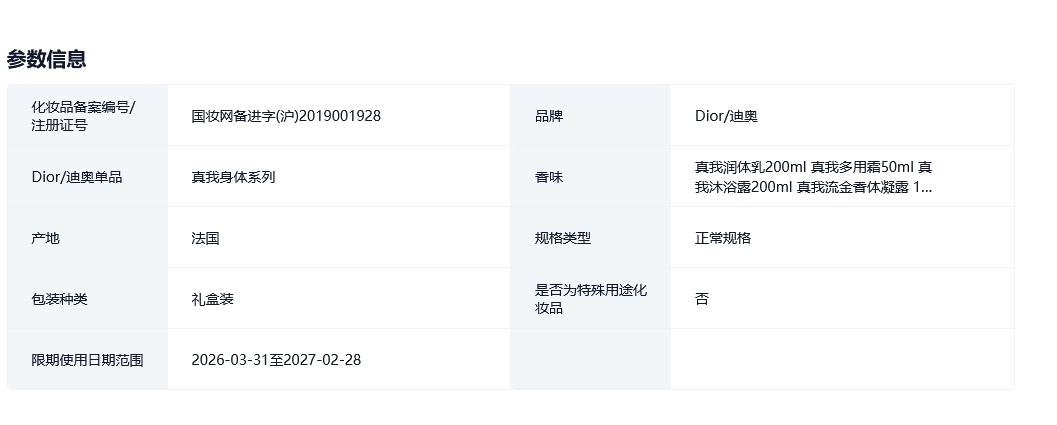Select the date range 2026-03-31至2027-02-28

[x=276, y=360]
